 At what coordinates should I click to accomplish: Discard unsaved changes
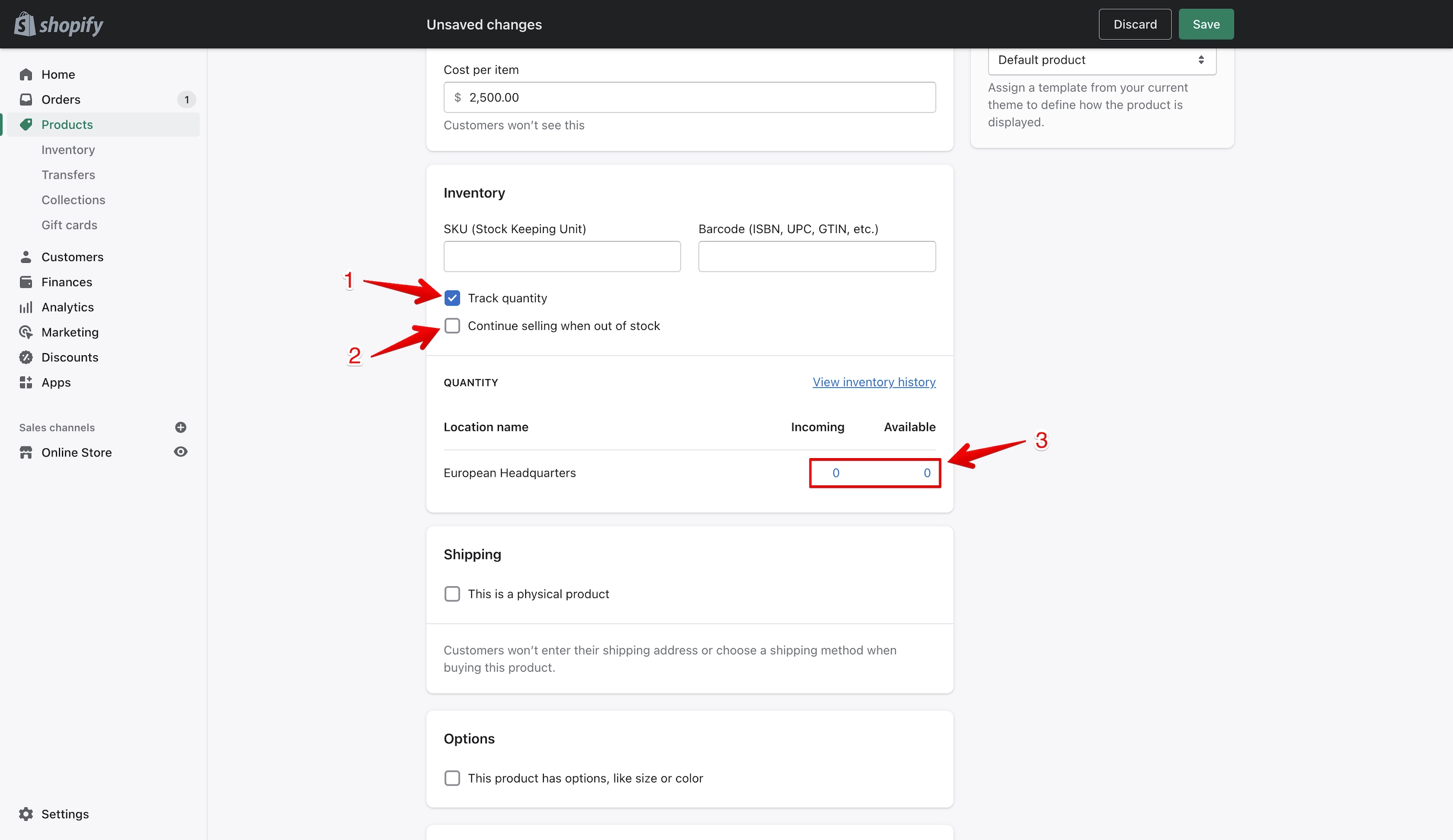point(1135,24)
